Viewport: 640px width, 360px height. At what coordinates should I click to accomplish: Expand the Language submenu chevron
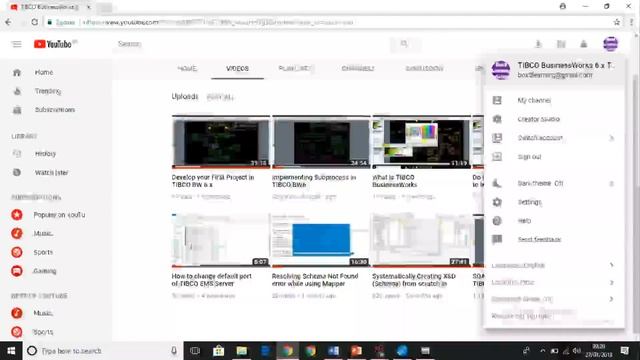pyautogui.click(x=611, y=265)
